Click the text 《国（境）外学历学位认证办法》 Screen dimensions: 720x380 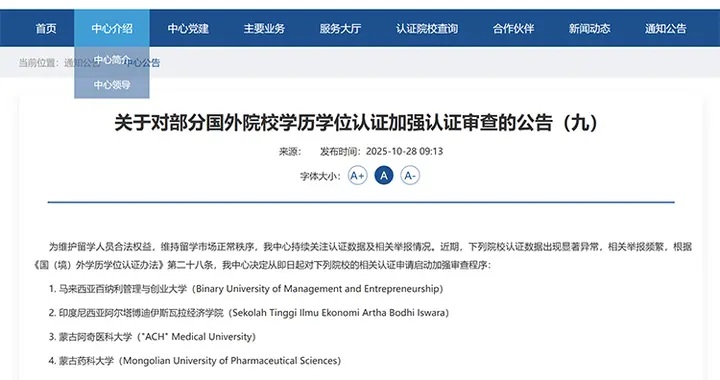coord(99,265)
